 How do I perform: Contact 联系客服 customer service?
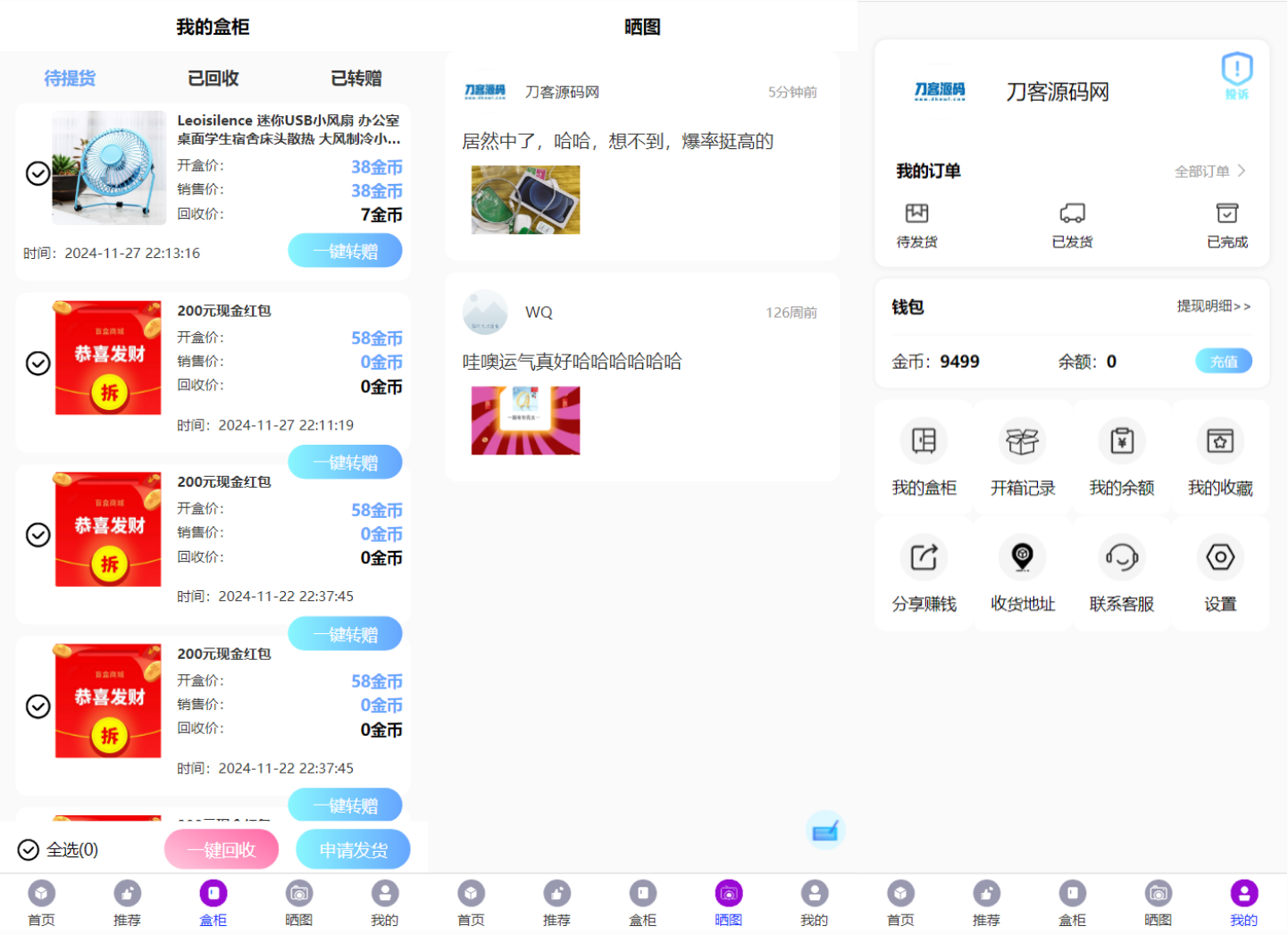click(x=1121, y=574)
